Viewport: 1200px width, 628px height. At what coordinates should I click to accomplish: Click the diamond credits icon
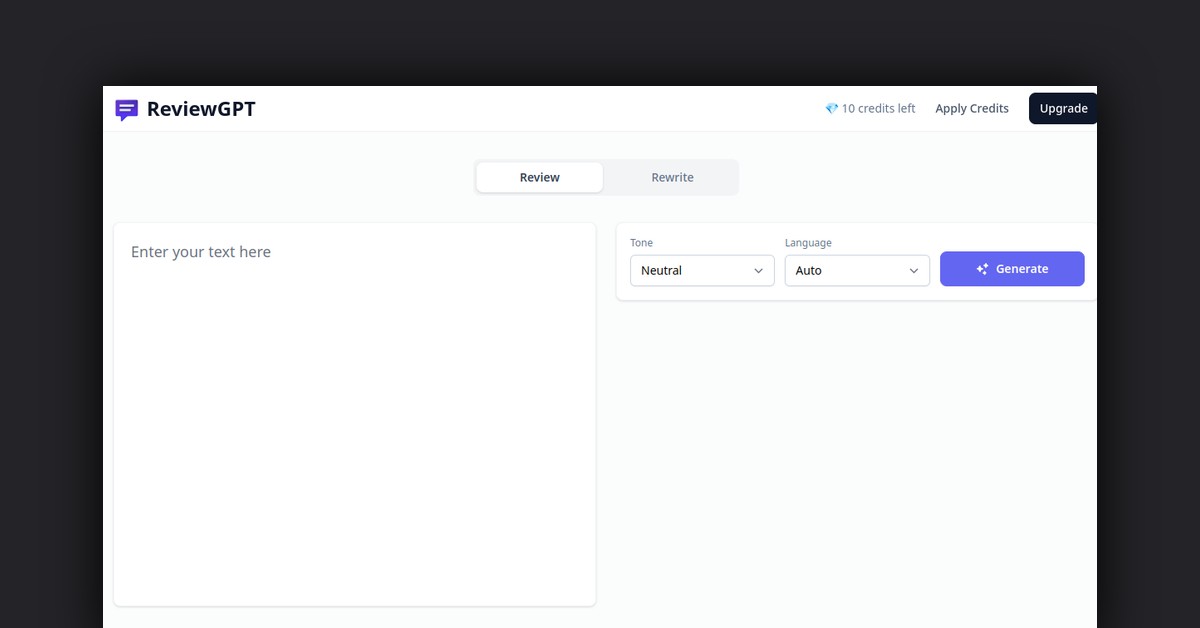click(x=831, y=109)
